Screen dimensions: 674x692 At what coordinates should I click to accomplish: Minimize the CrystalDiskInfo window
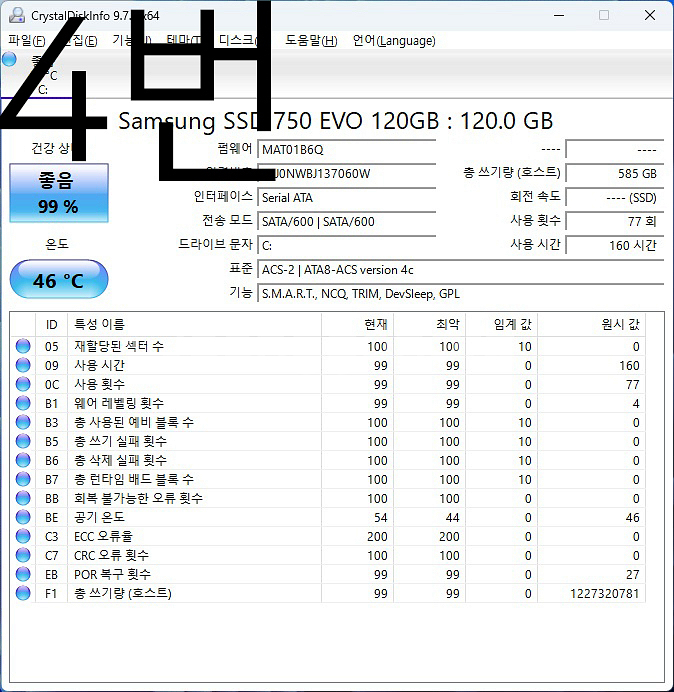[x=559, y=15]
